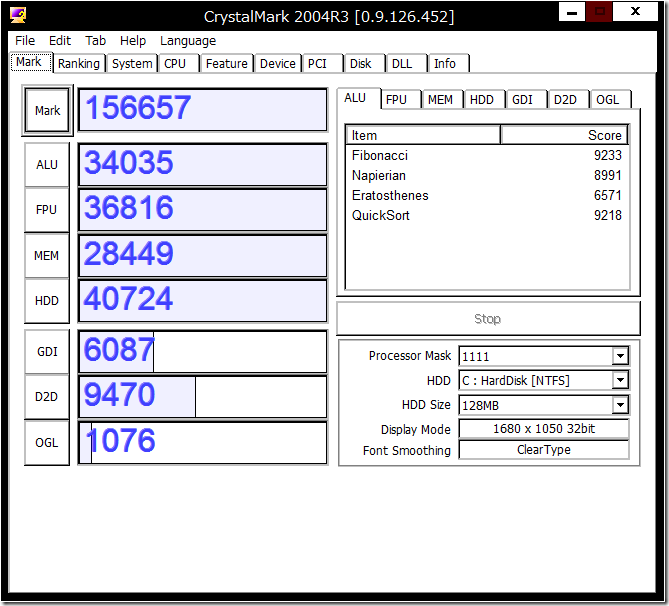Click the Display Mode field
Viewport: 669px width, 606px height.
tap(544, 428)
